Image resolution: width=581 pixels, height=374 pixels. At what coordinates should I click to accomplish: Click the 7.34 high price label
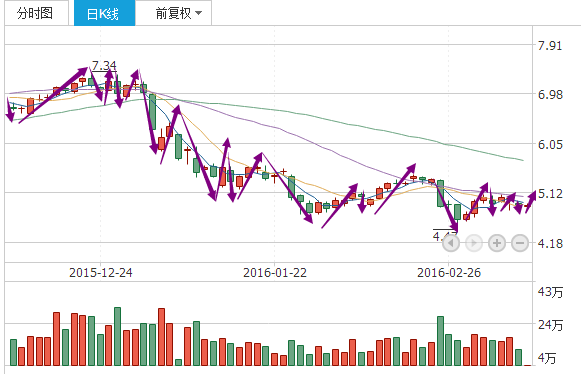click(104, 66)
